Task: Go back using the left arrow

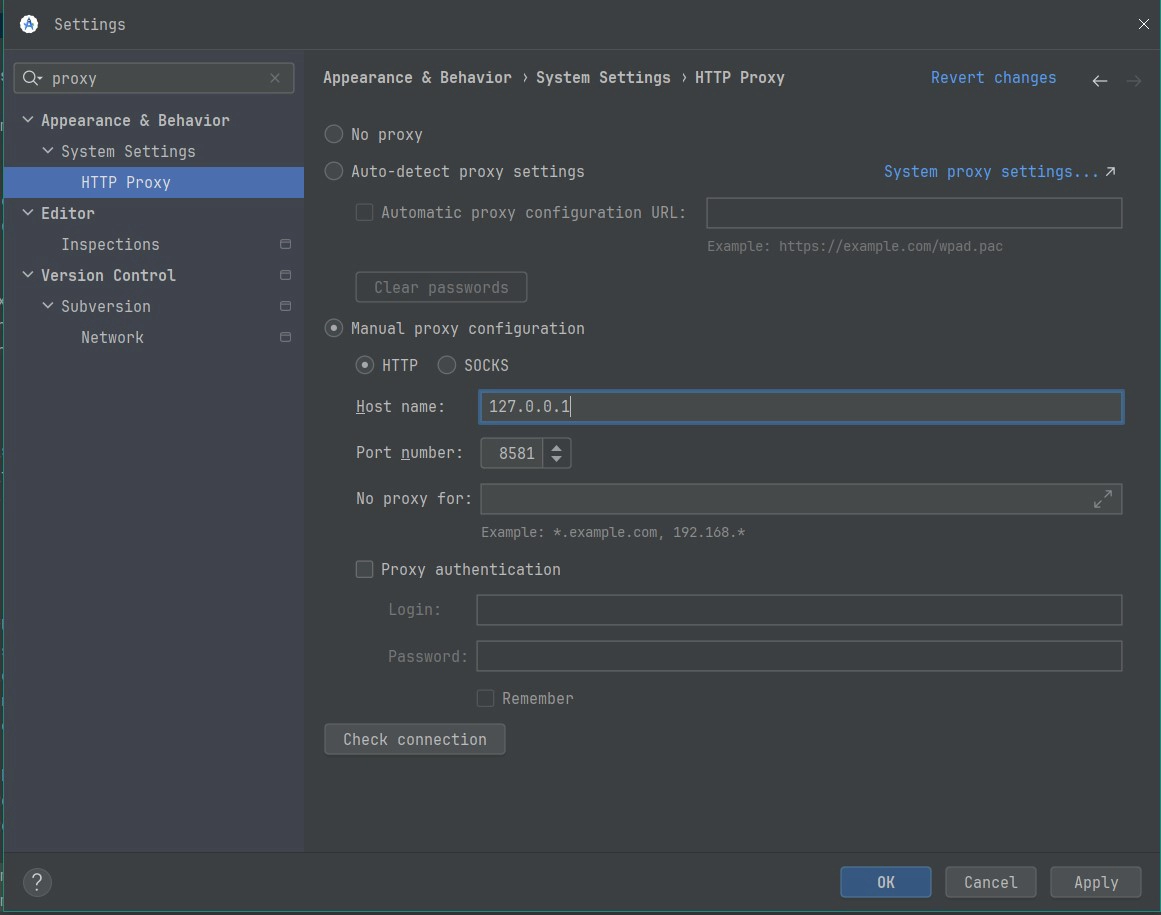Action: (x=1100, y=81)
